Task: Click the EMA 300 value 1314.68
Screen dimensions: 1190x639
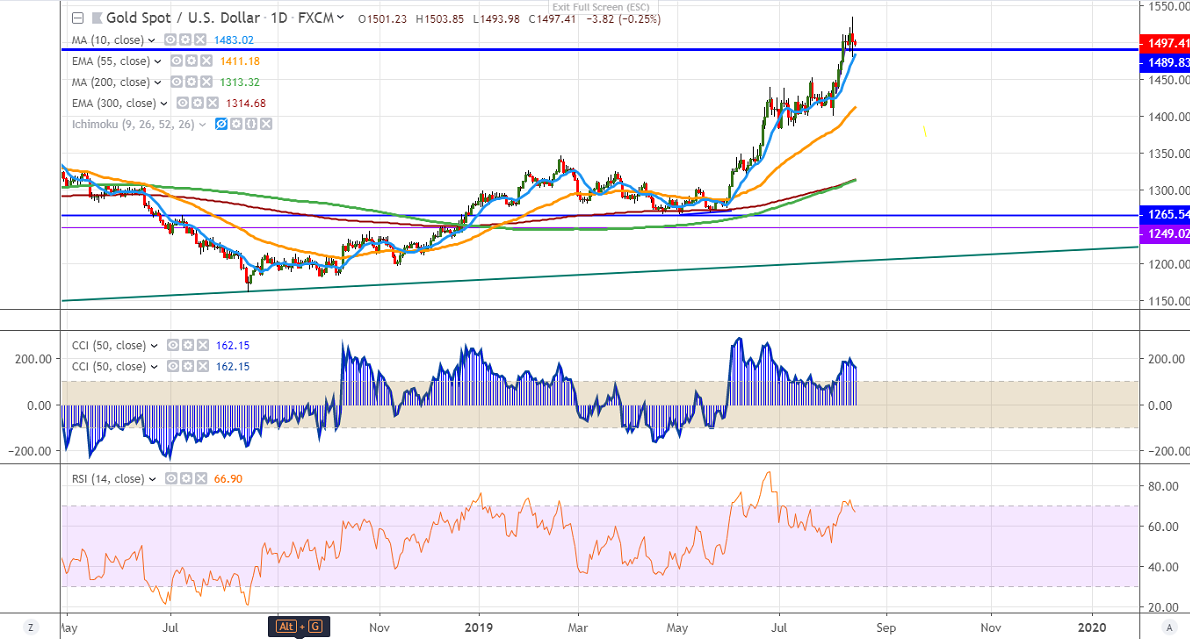Action: point(246,103)
